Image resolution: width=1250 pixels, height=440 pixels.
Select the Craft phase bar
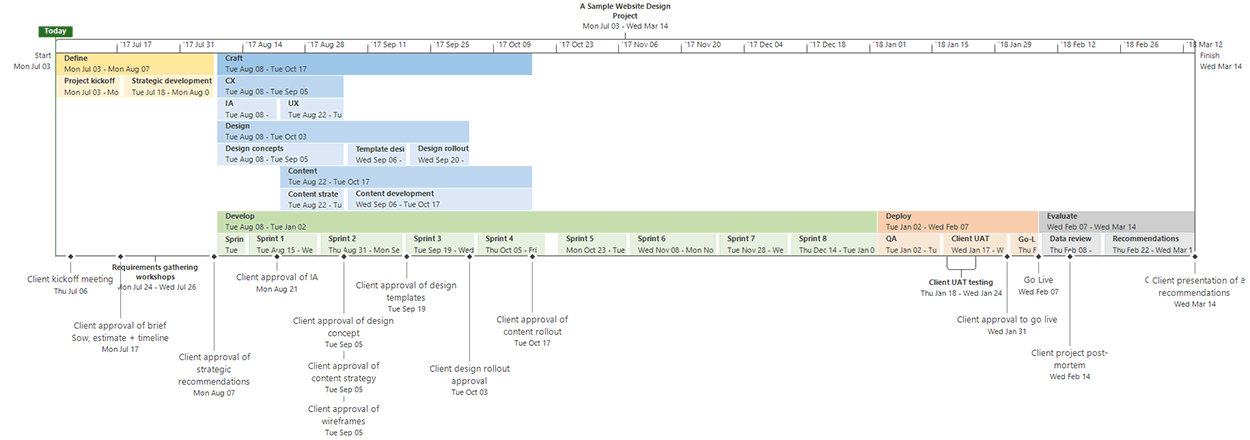point(375,64)
